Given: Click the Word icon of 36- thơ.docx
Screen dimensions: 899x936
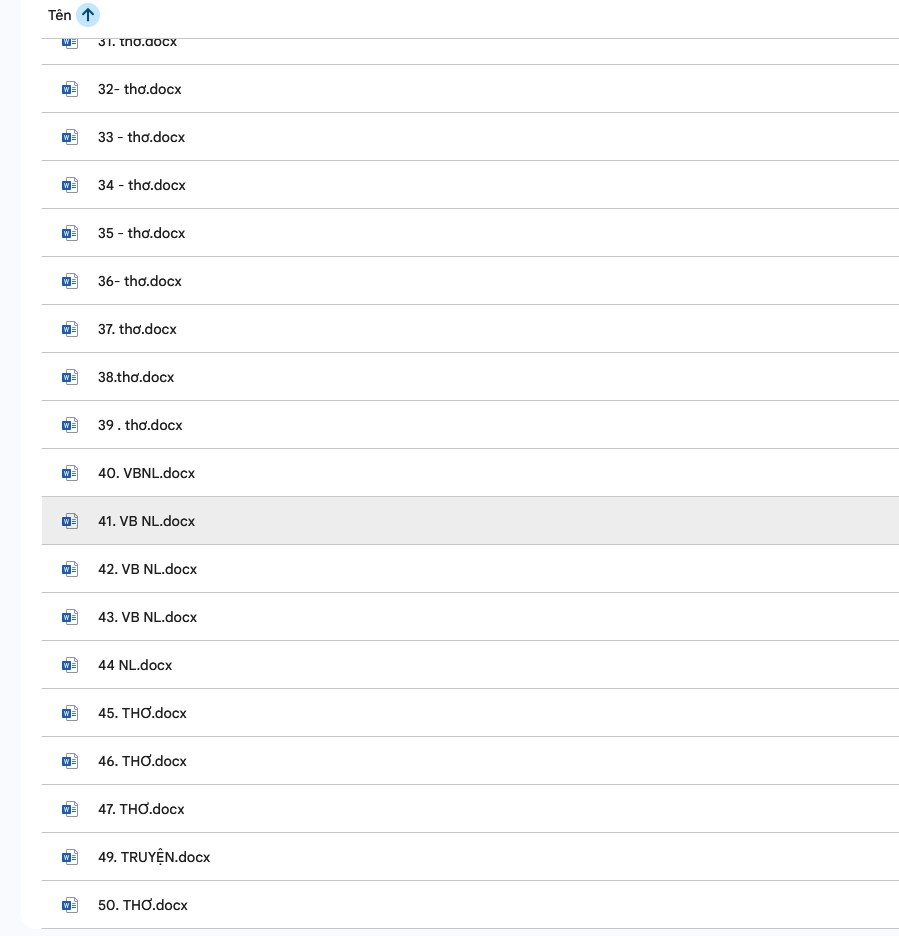Looking at the screenshot, I should [70, 281].
